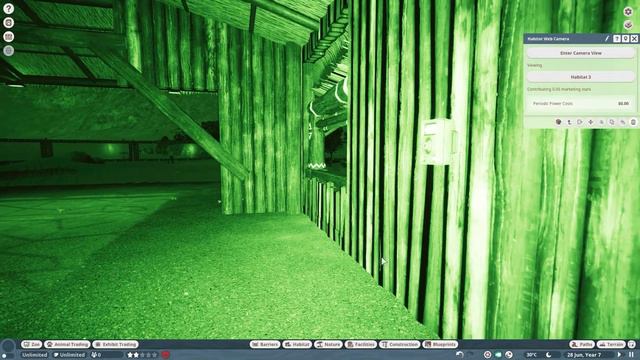Viewport: 640px width, 360px height.
Task: Click the small icon right of Terrain
Action: (632, 344)
